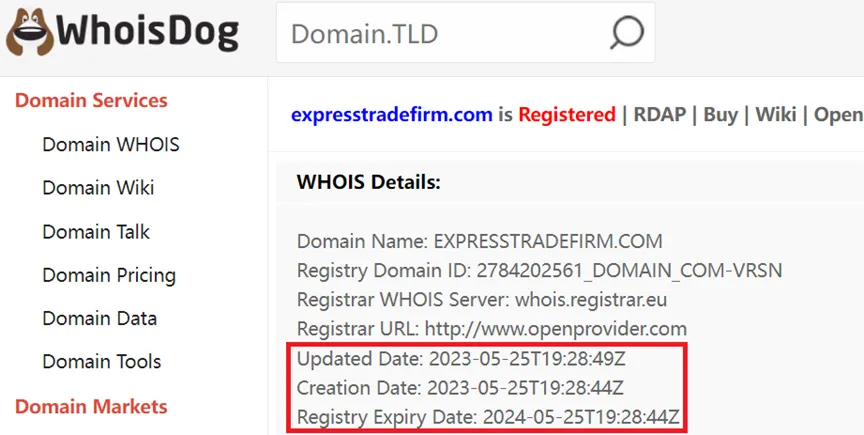The width and height of the screenshot is (864, 435).
Task: Open the Wiki link beside Buy
Action: point(775,114)
